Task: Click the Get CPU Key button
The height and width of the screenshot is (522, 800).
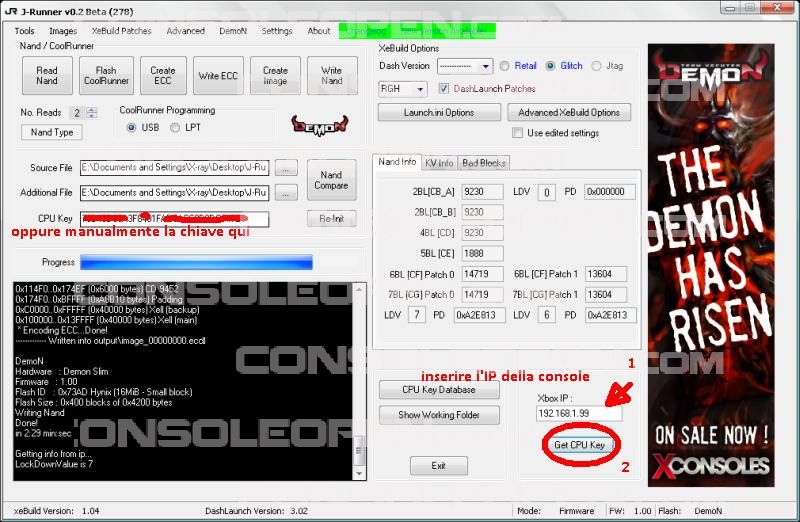Action: pyautogui.click(x=579, y=444)
